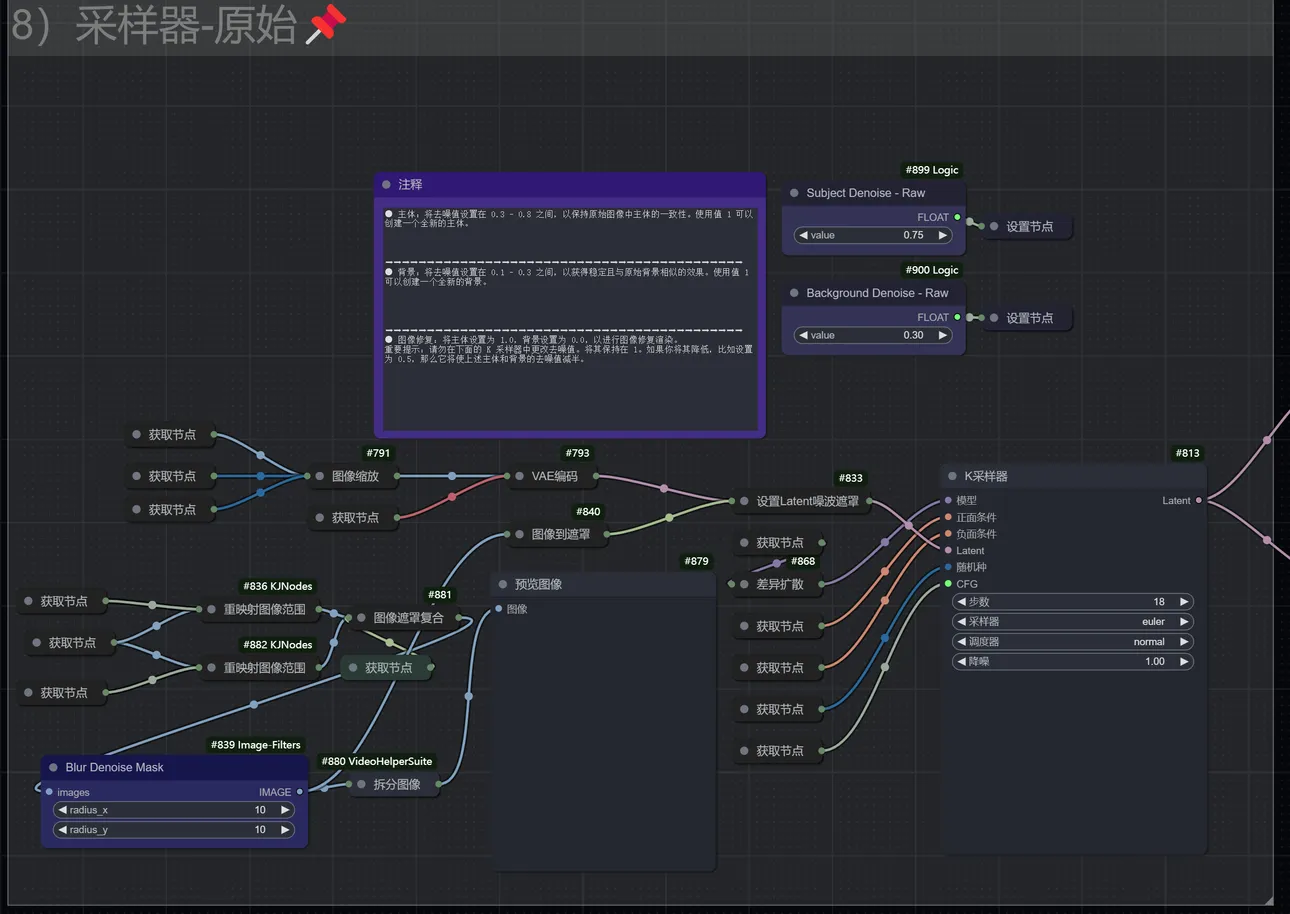Open the 调度器 normal combo in K采样器
Screen dimensions: 1290x914
[x=1073, y=642]
